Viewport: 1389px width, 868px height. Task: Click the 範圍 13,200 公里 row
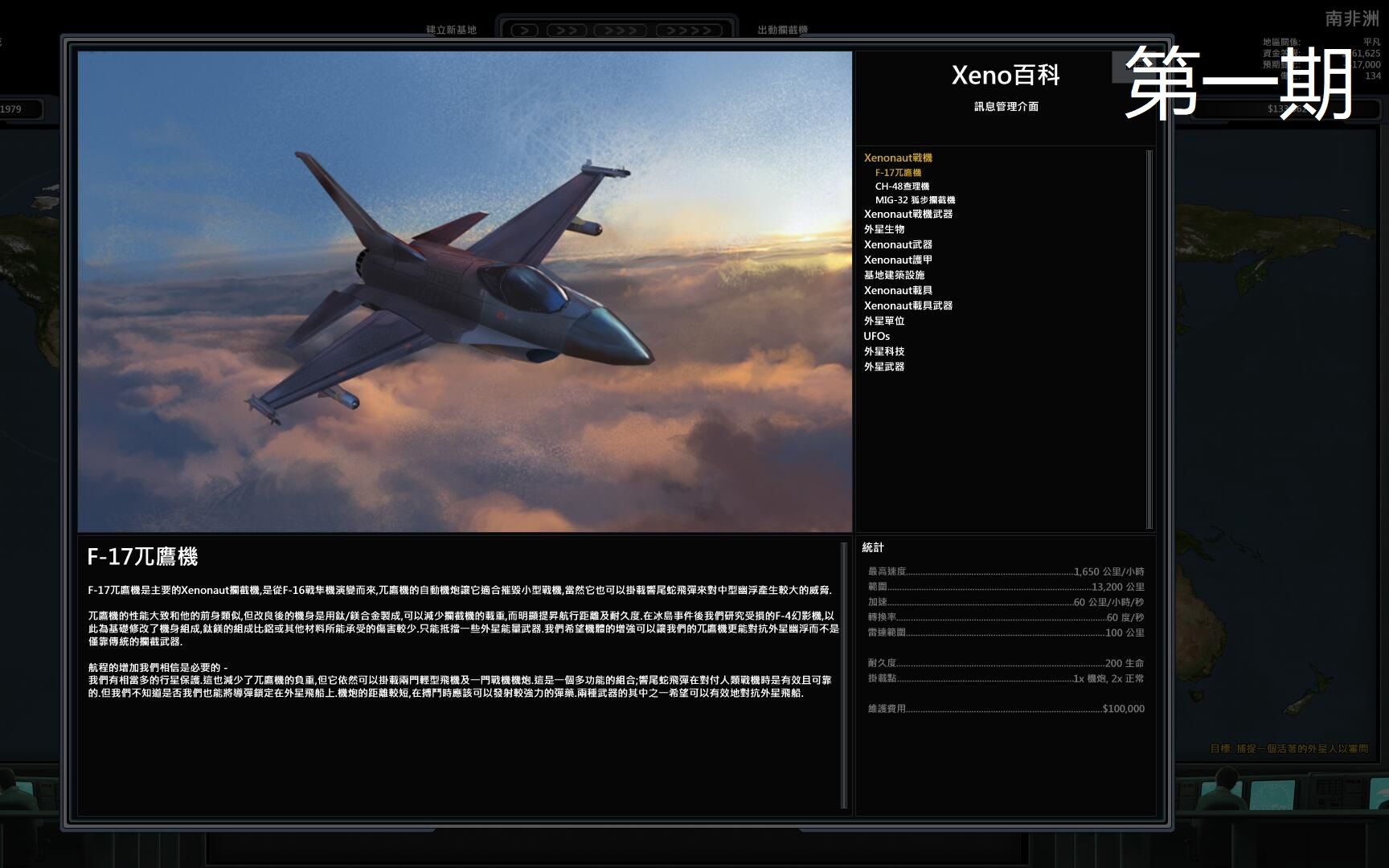tap(1006, 587)
